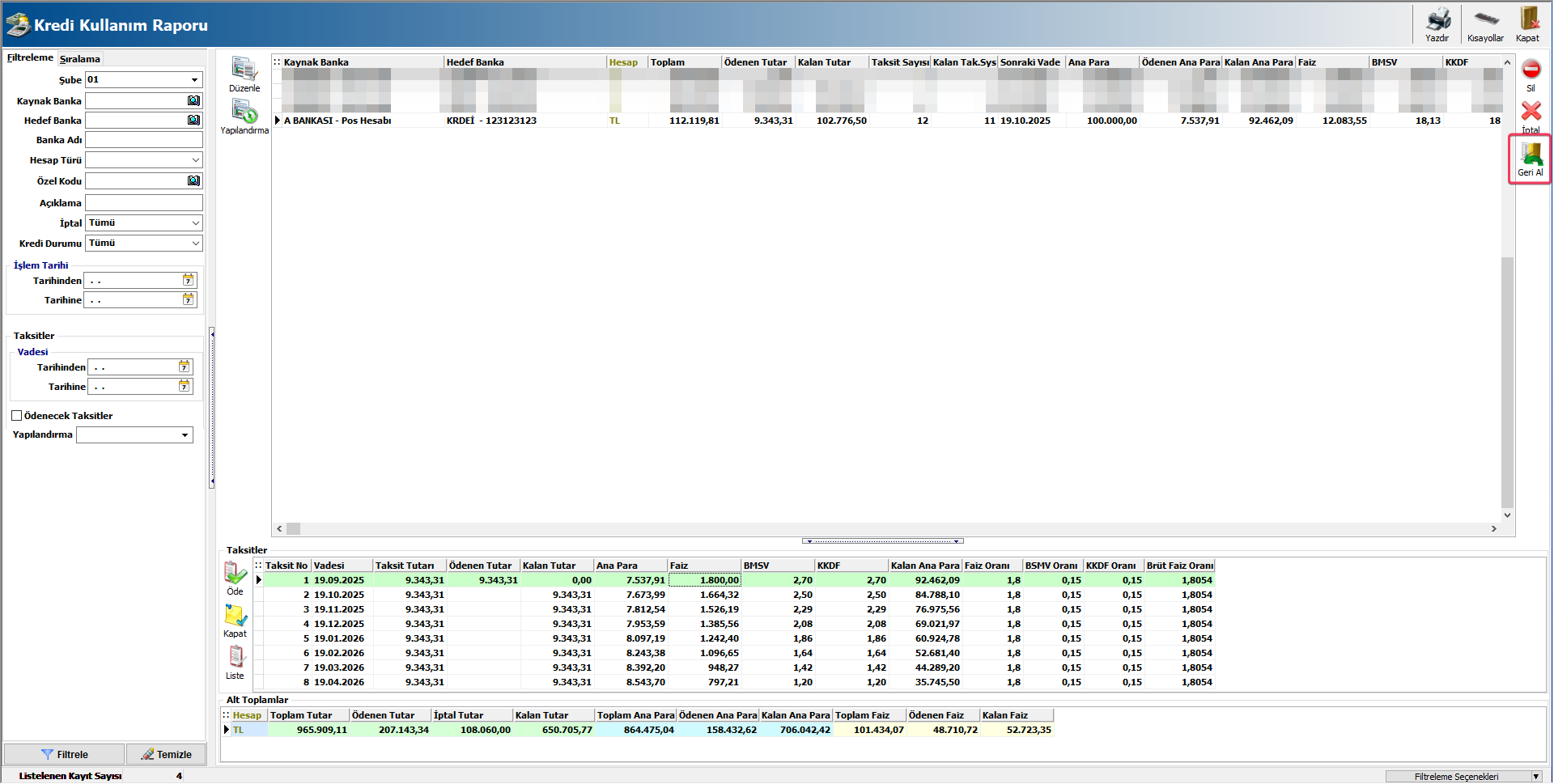Open the Yapılandırma filter dropdown
1554x784 pixels.
pyautogui.click(x=185, y=435)
